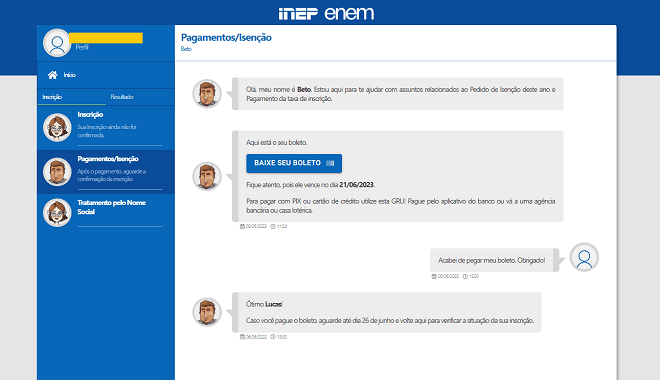
Task: Click Beto's avatar beside the boleto message
Action: click(x=207, y=176)
